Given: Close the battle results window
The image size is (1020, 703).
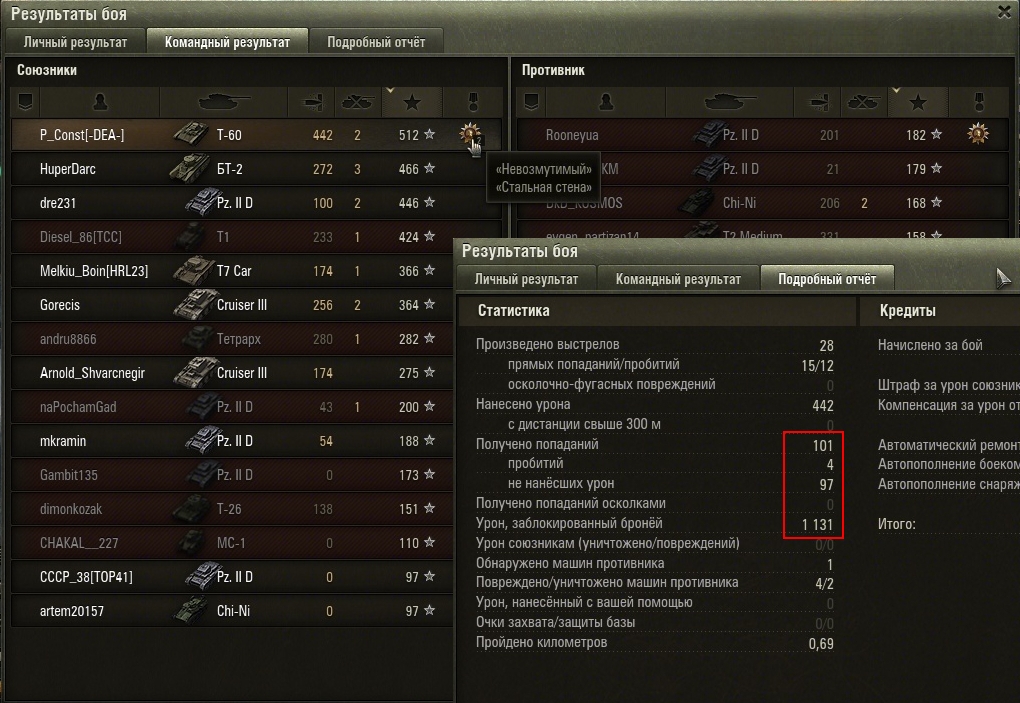Looking at the screenshot, I should (1004, 12).
